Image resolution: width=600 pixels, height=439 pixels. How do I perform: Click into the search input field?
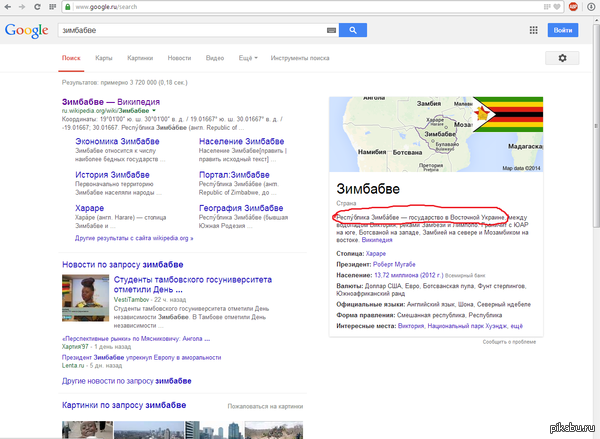190,31
